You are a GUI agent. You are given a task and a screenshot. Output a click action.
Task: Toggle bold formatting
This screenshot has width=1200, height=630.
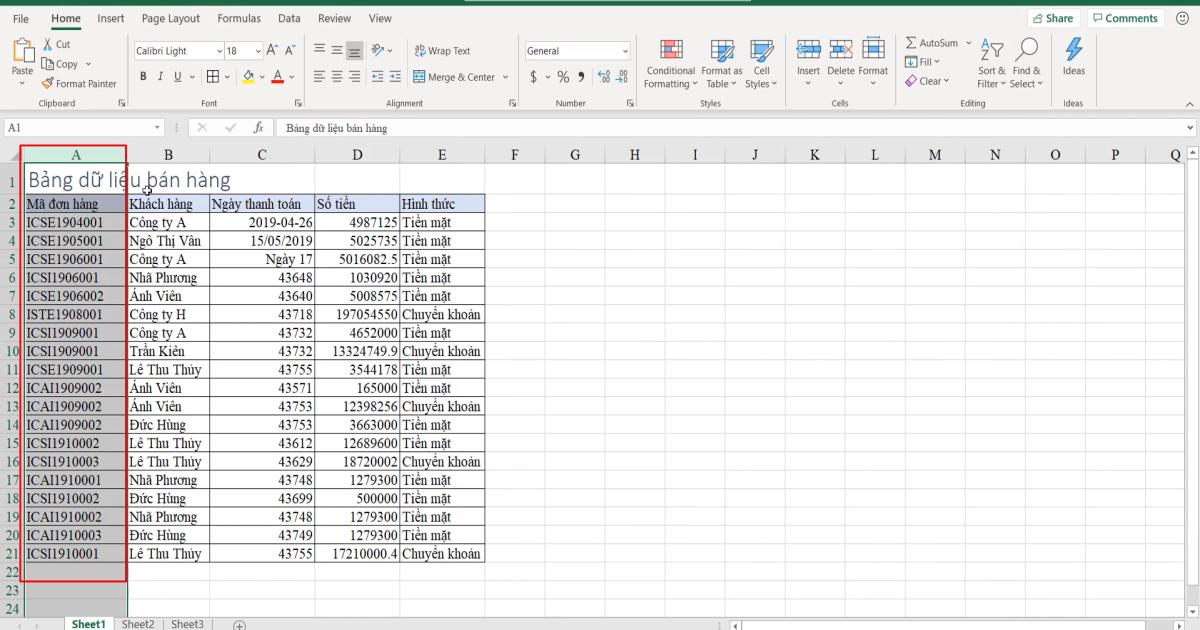tap(143, 75)
